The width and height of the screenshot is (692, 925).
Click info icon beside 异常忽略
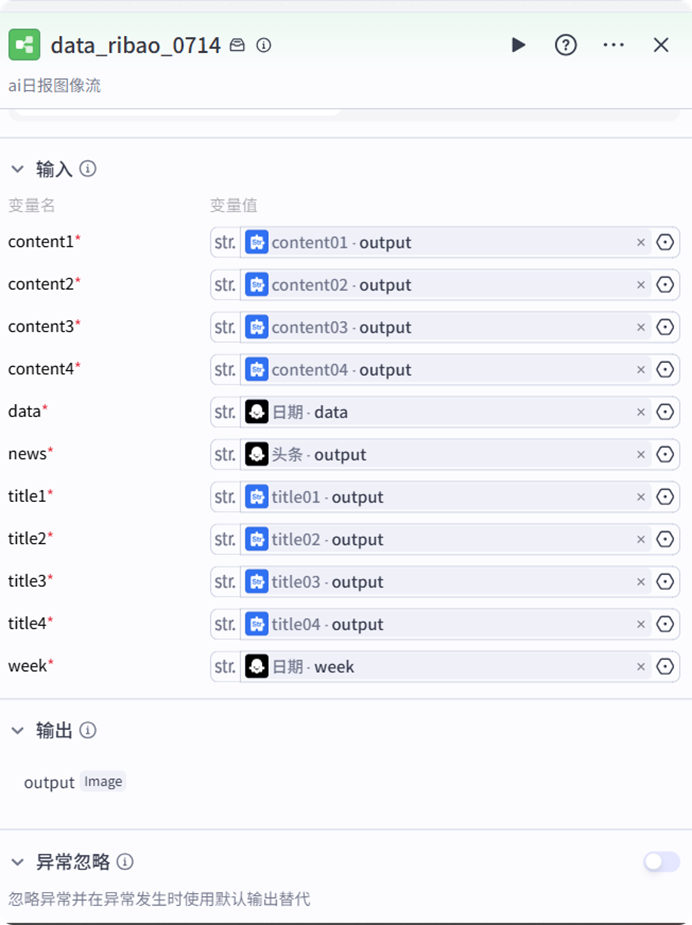(125, 862)
